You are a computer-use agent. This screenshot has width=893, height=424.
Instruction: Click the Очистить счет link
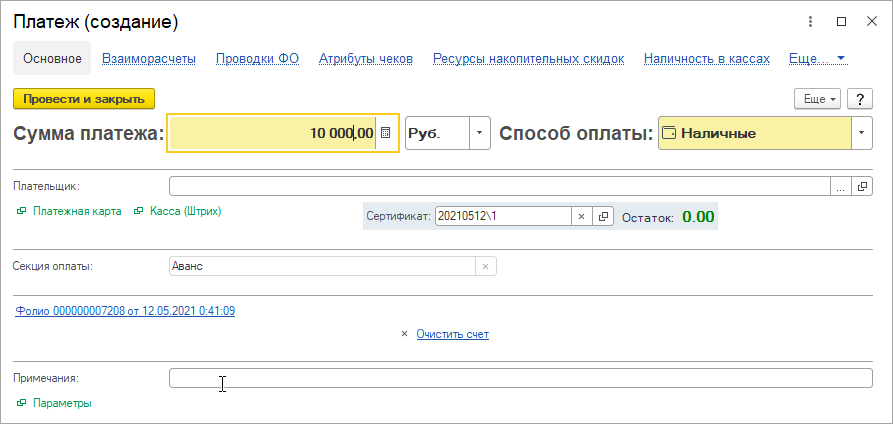(453, 334)
